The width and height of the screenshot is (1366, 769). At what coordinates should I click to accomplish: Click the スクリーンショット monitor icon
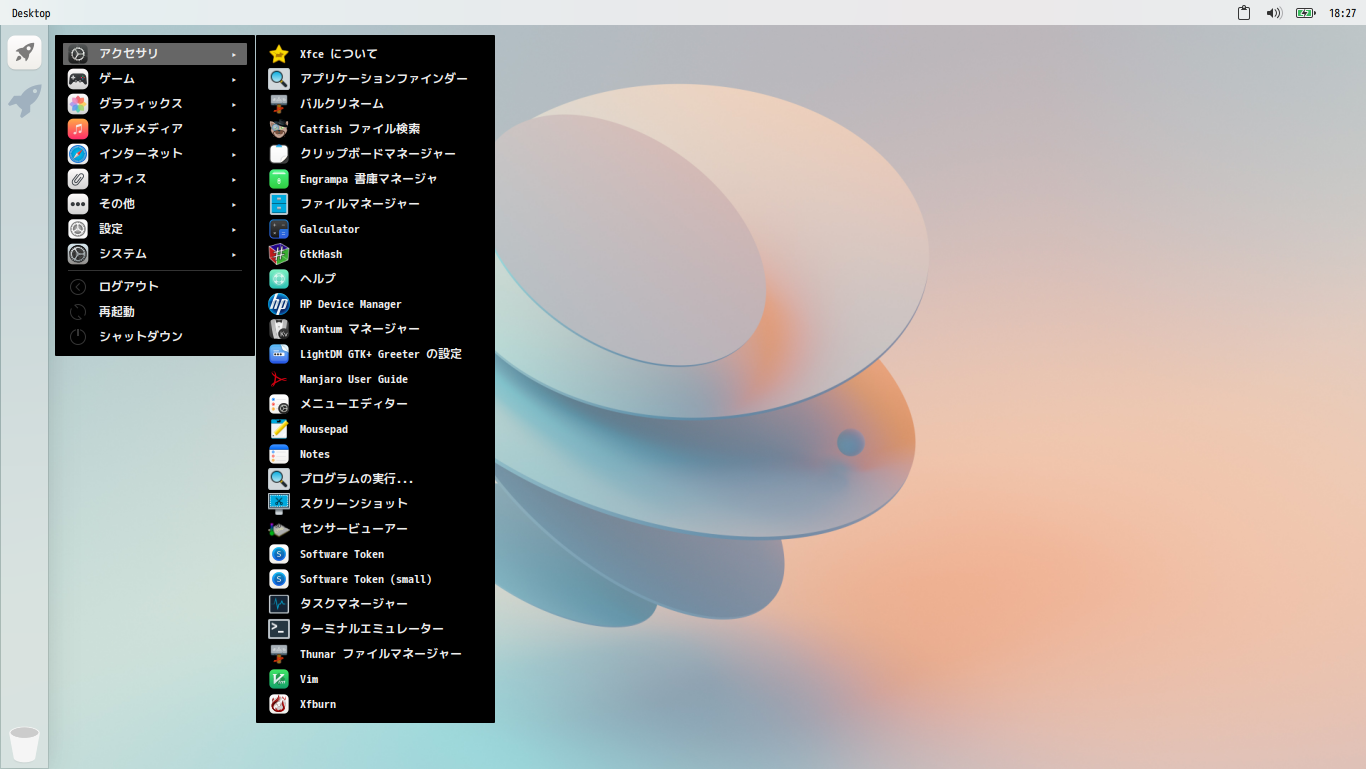coord(279,504)
